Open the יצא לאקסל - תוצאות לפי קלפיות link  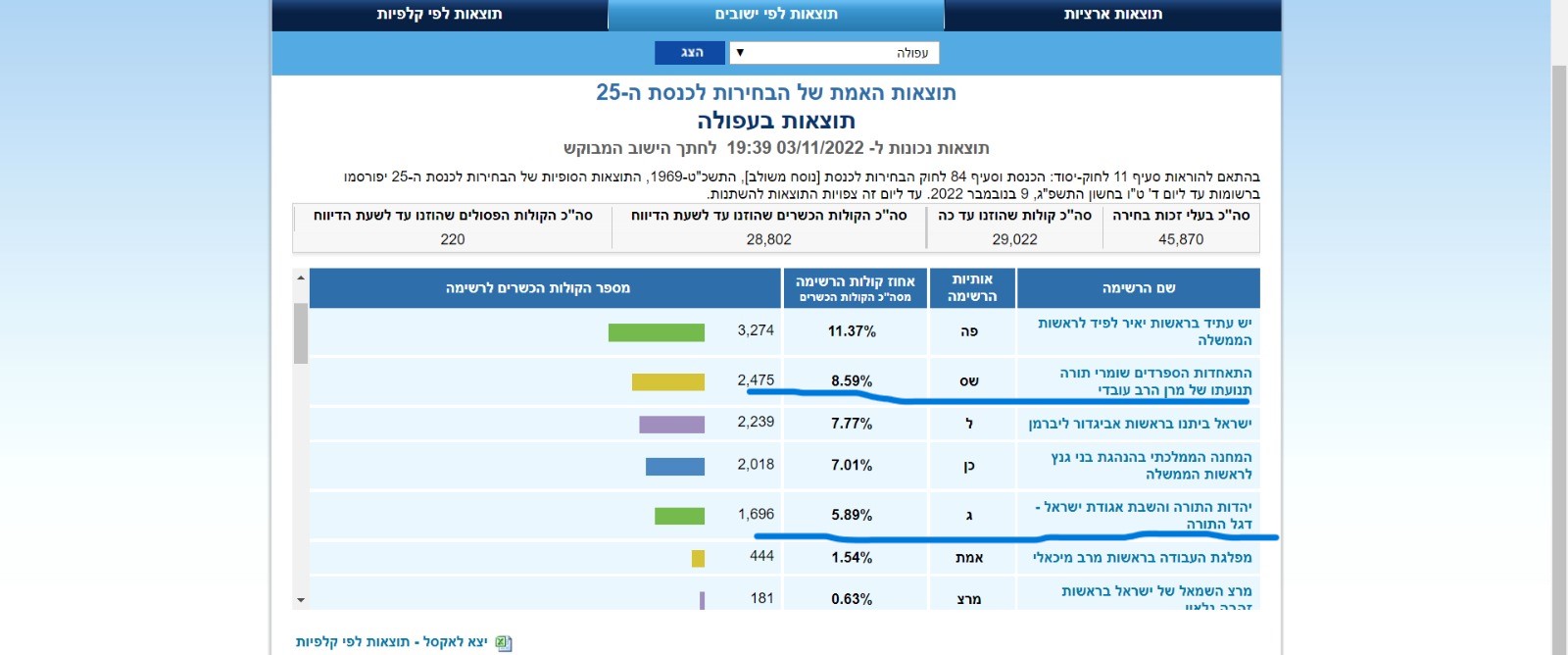(x=392, y=642)
